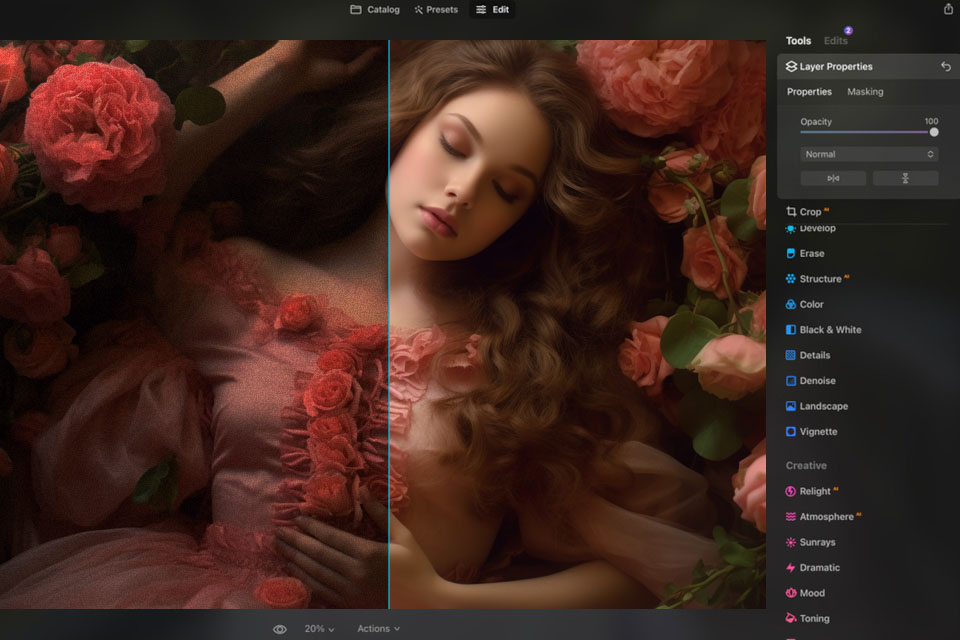Open the Normal blend mode dropdown
Screen dimensions: 960x640
point(869,154)
